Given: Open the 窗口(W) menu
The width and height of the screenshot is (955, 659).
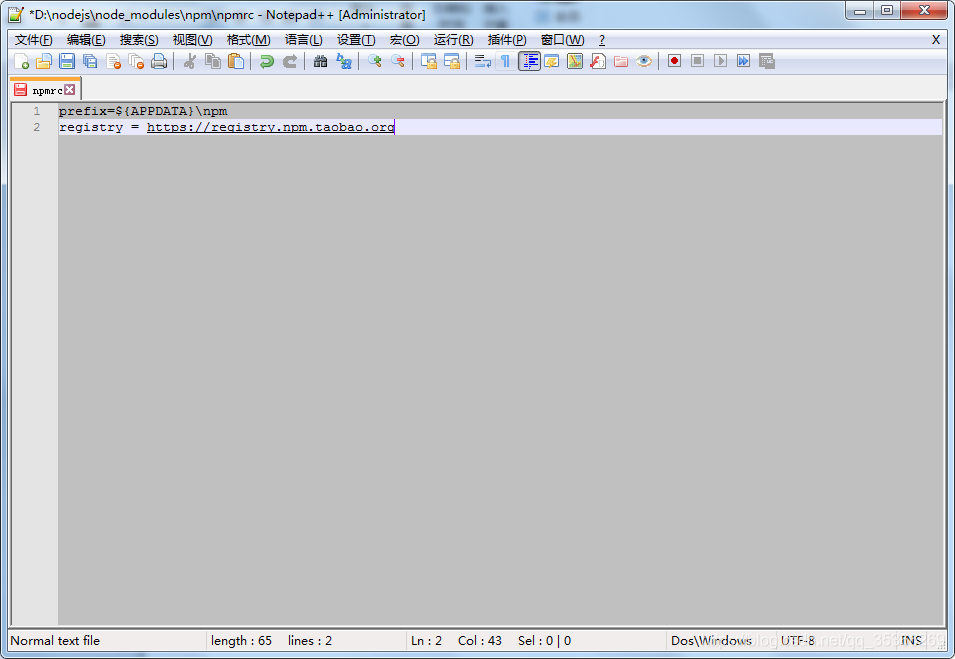Looking at the screenshot, I should pyautogui.click(x=562, y=40).
